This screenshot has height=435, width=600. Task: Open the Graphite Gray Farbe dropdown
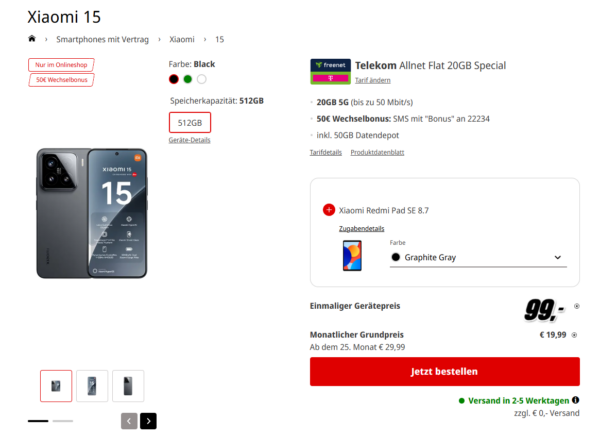(476, 257)
